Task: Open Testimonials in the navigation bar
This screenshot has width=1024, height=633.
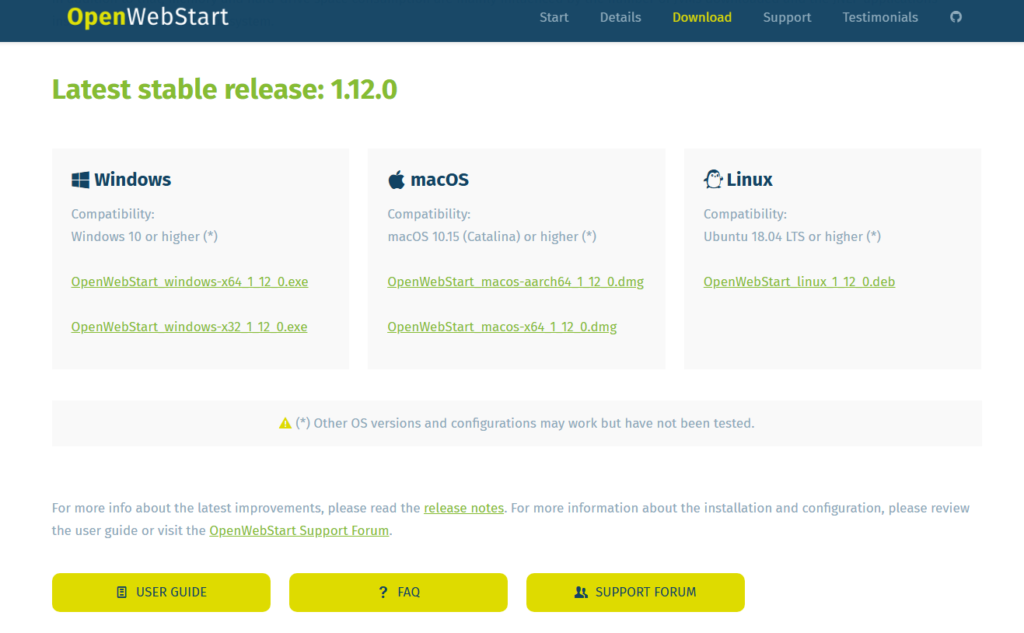Action: click(x=880, y=17)
